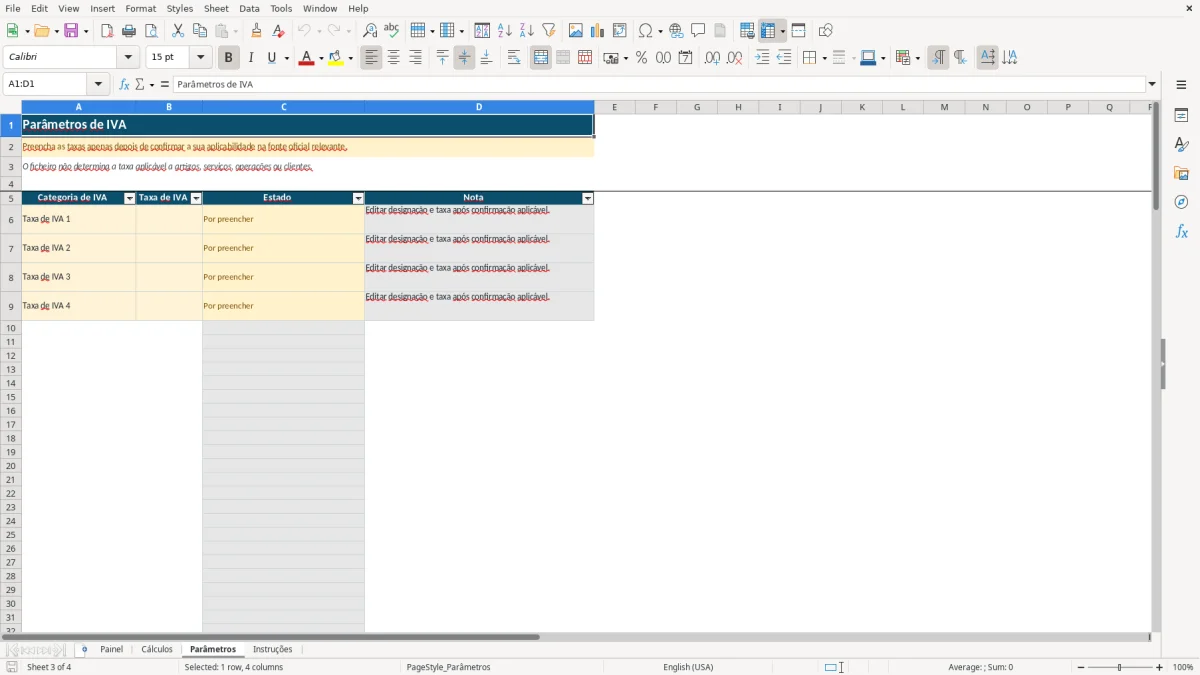This screenshot has width=1200, height=675.
Task: Select column D header
Action: pyautogui.click(x=479, y=107)
